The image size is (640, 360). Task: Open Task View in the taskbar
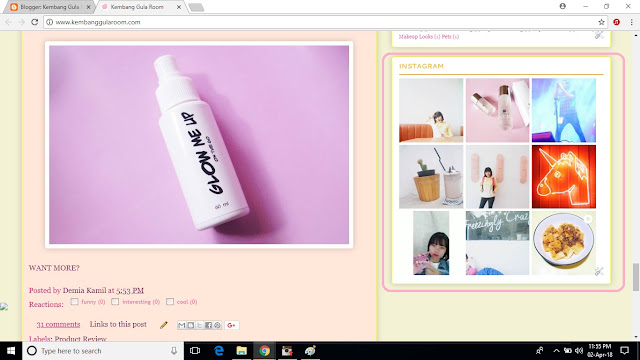(x=195, y=351)
